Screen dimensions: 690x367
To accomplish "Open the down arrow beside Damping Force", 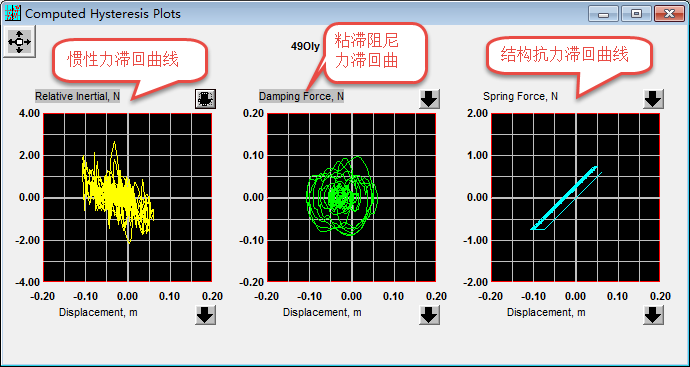I will pos(429,99).
